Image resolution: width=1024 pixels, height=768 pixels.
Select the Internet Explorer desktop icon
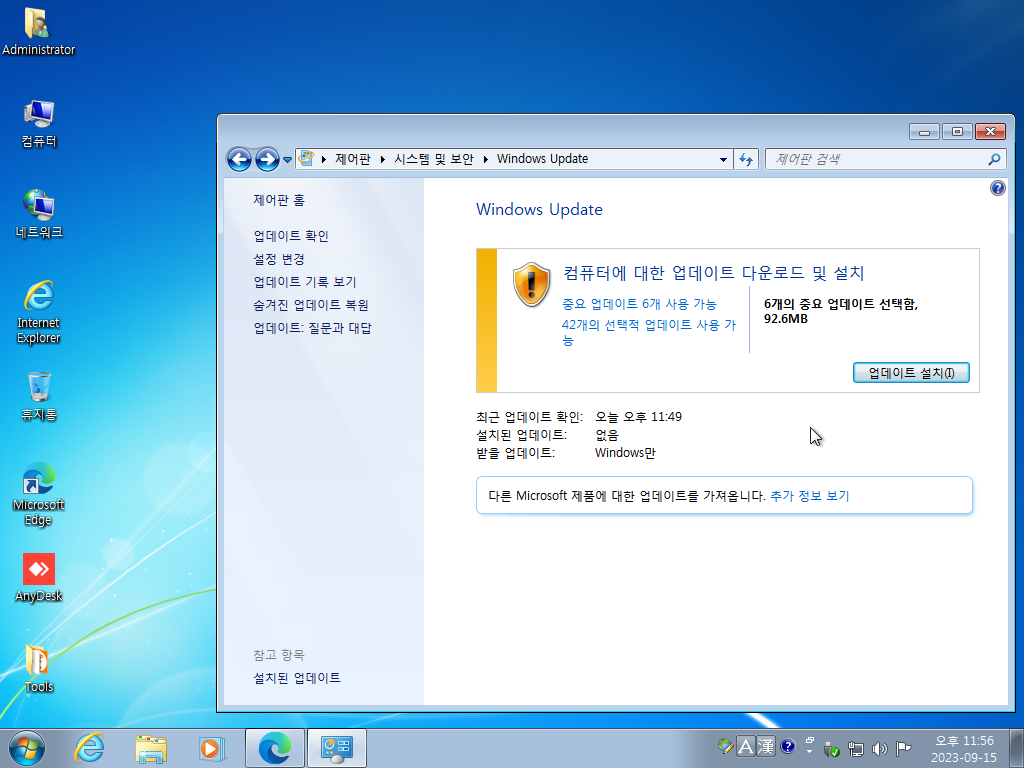(x=39, y=312)
